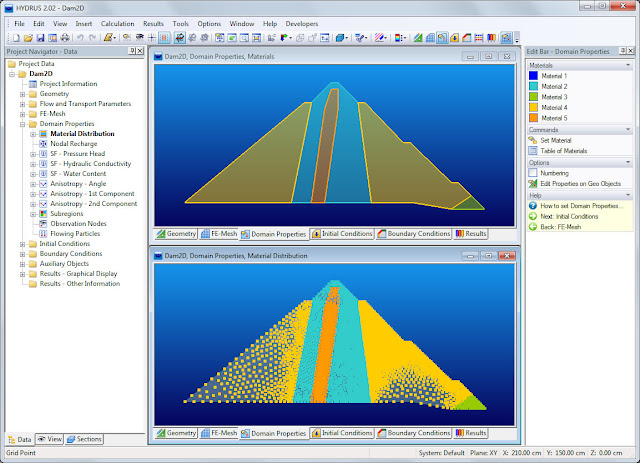Screen dimensions: 640x463
Task: Click the Boundary Conditions toolbar icon
Action: pyautogui.click(x=467, y=38)
